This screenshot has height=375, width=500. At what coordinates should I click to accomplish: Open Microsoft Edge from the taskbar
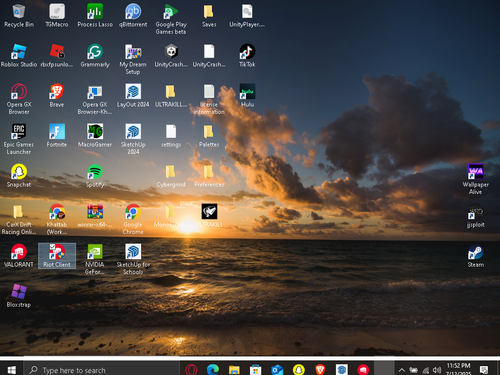[x=213, y=369]
